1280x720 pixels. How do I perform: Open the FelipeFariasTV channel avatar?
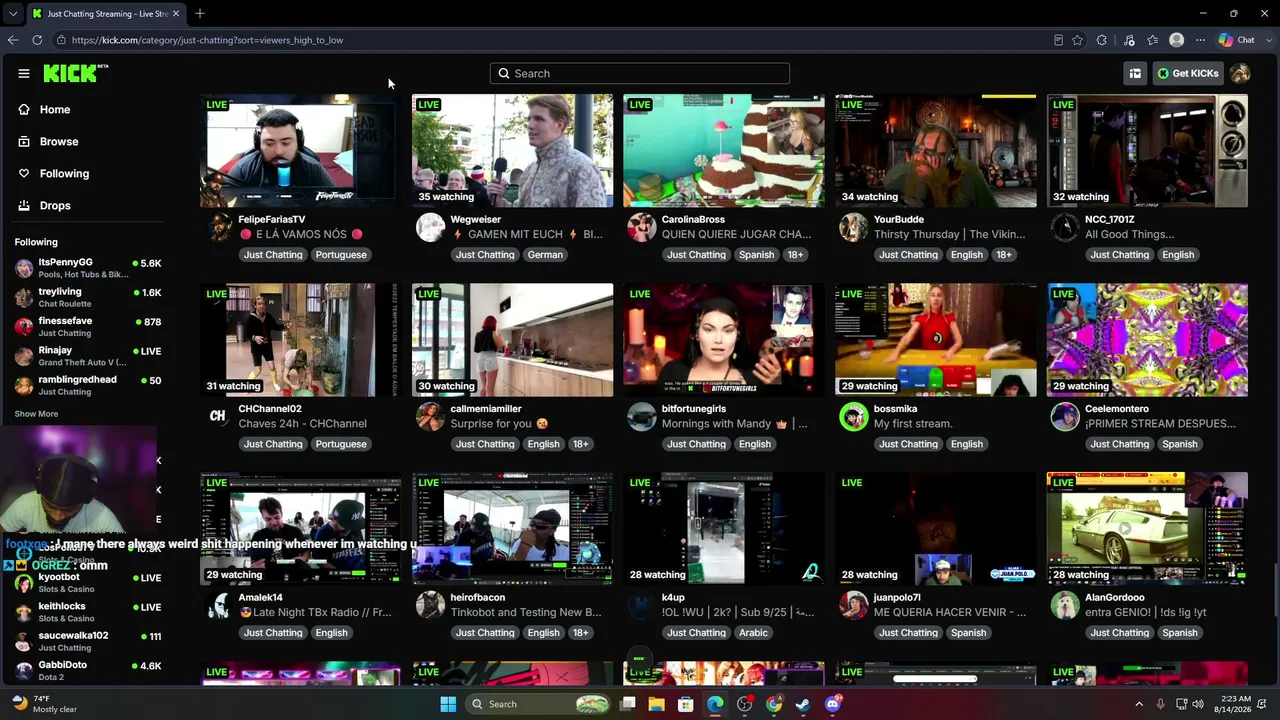tap(219, 227)
